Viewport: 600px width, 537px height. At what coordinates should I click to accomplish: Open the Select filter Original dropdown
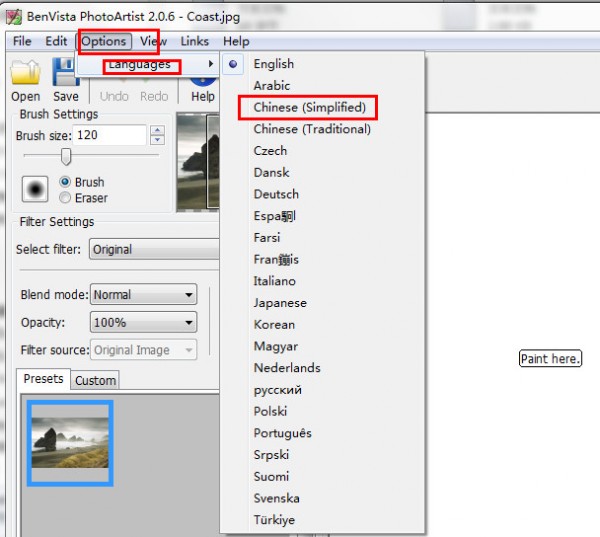155,250
